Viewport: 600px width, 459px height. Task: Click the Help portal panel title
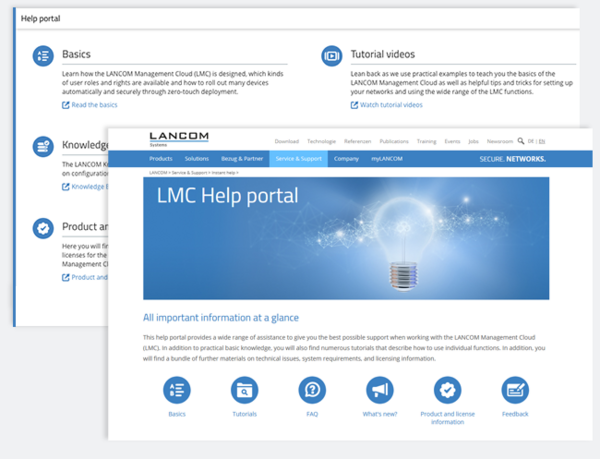click(40, 18)
